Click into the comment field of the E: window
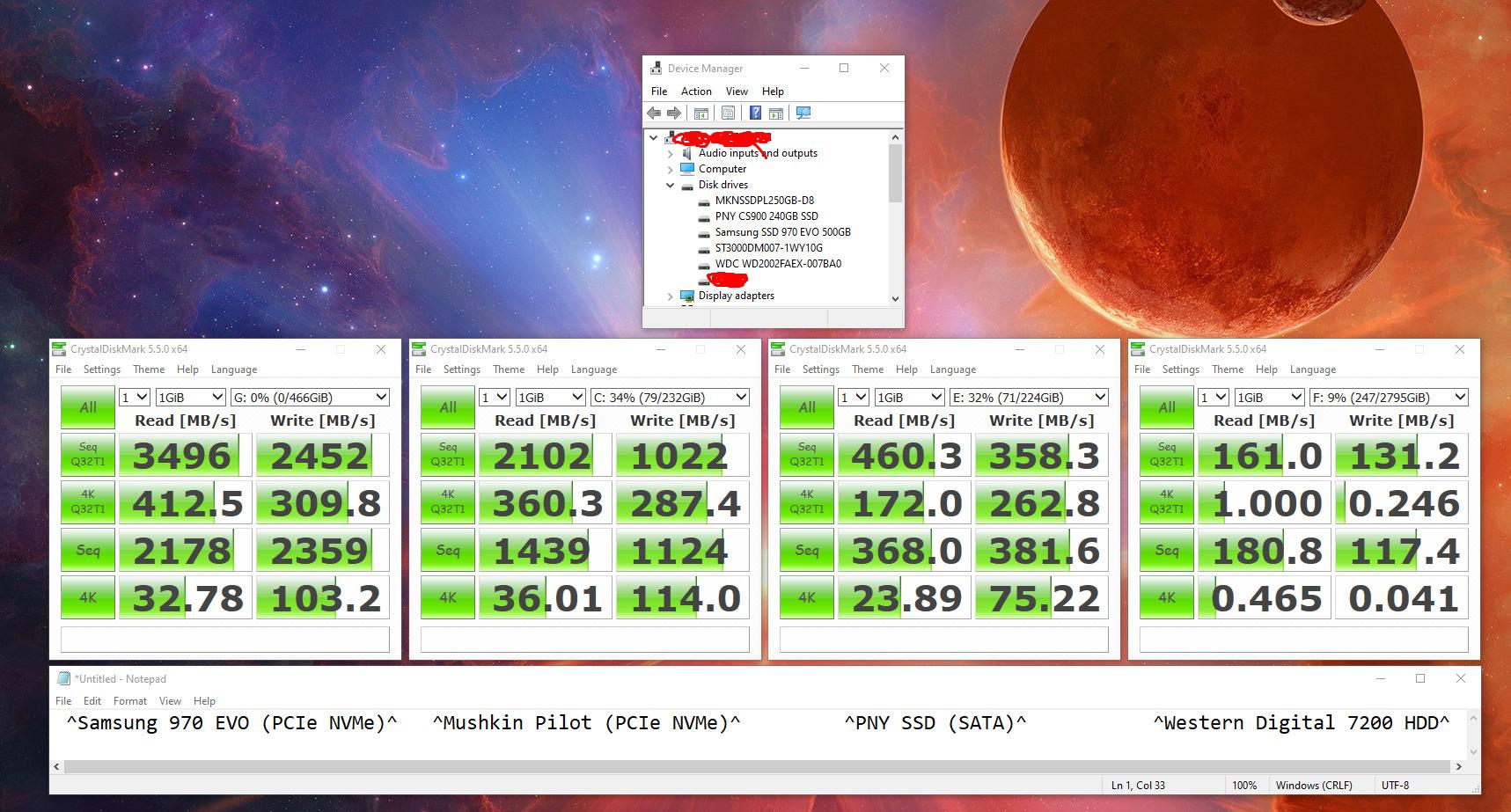The width and height of the screenshot is (1511, 812). 943,639
